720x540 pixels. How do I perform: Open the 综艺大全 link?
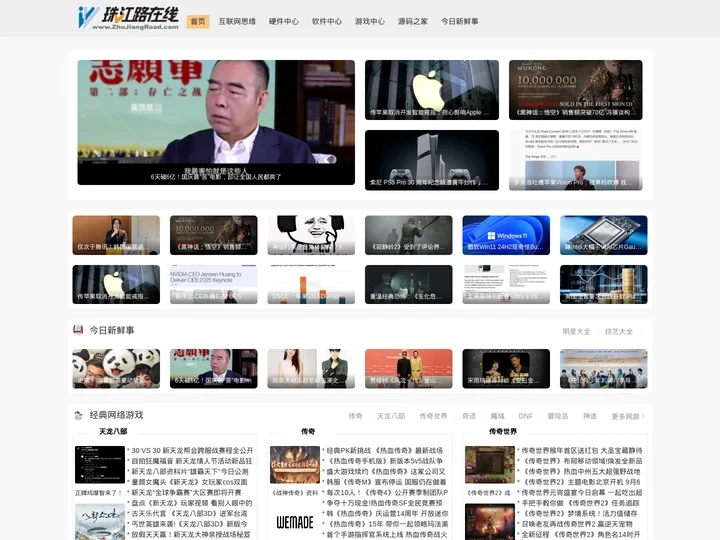(x=618, y=332)
